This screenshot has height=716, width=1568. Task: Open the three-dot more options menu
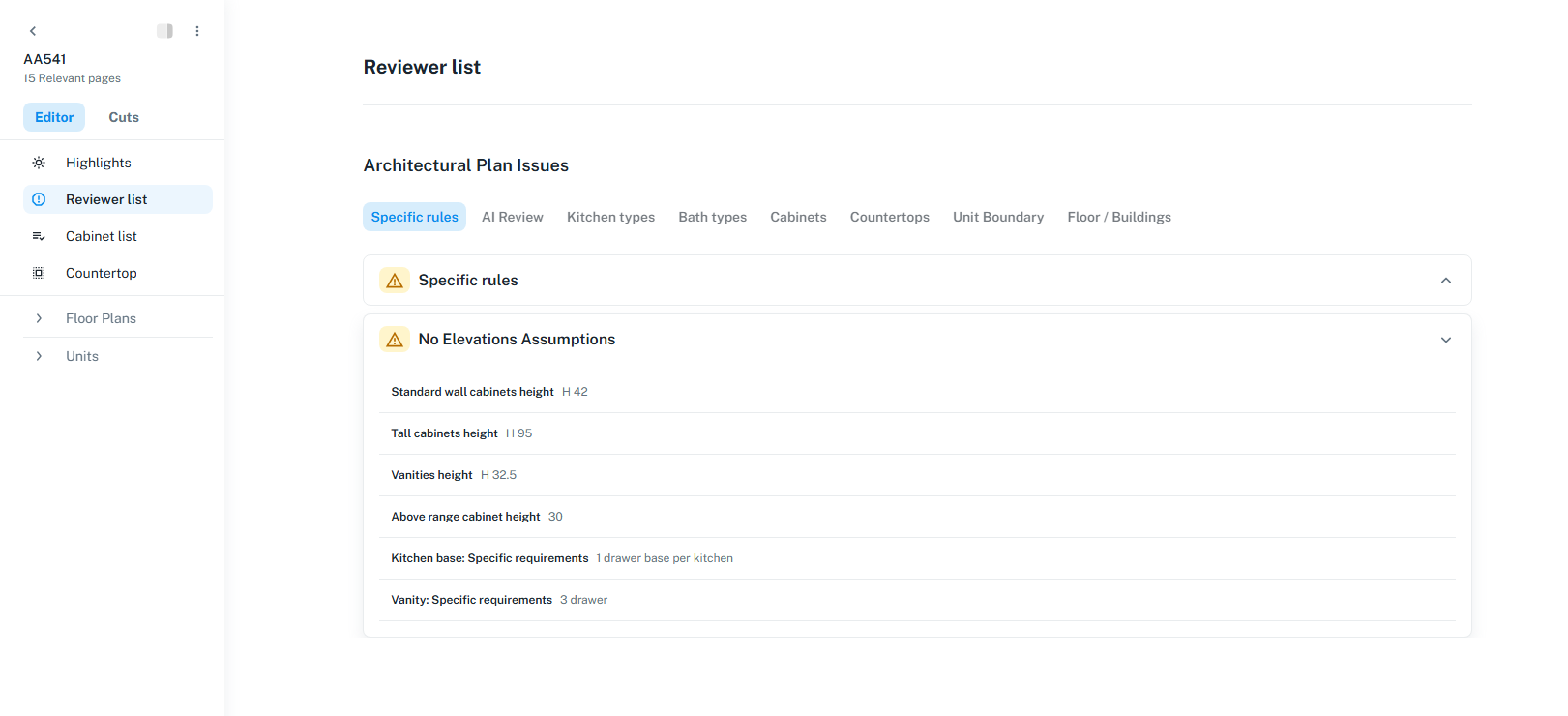tap(197, 31)
